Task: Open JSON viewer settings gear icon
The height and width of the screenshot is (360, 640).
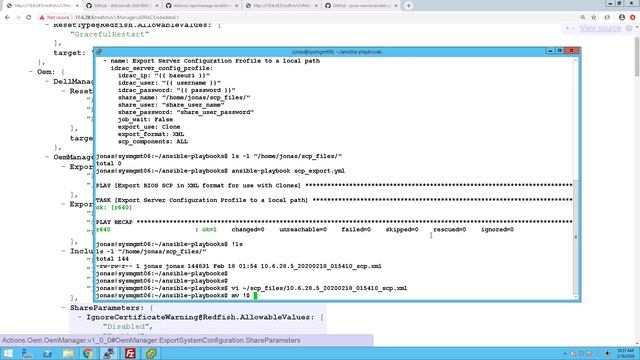Action: click(629, 28)
